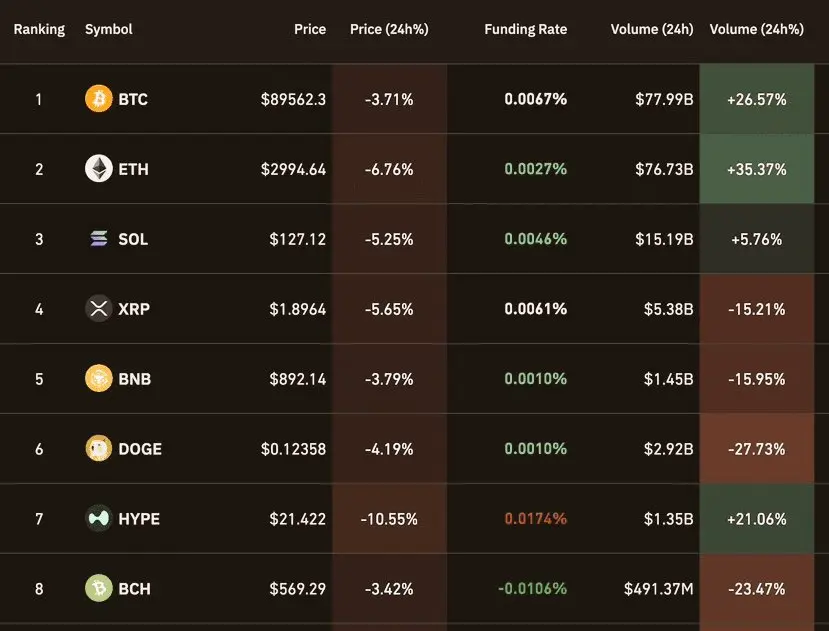Click BTC's $89562.3 price cell
This screenshot has width=829, height=631.
coord(293,99)
